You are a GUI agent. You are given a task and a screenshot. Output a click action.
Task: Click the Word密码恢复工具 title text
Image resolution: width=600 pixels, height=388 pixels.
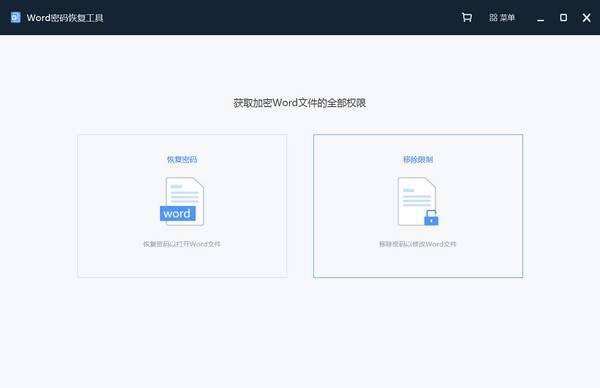[x=65, y=18]
